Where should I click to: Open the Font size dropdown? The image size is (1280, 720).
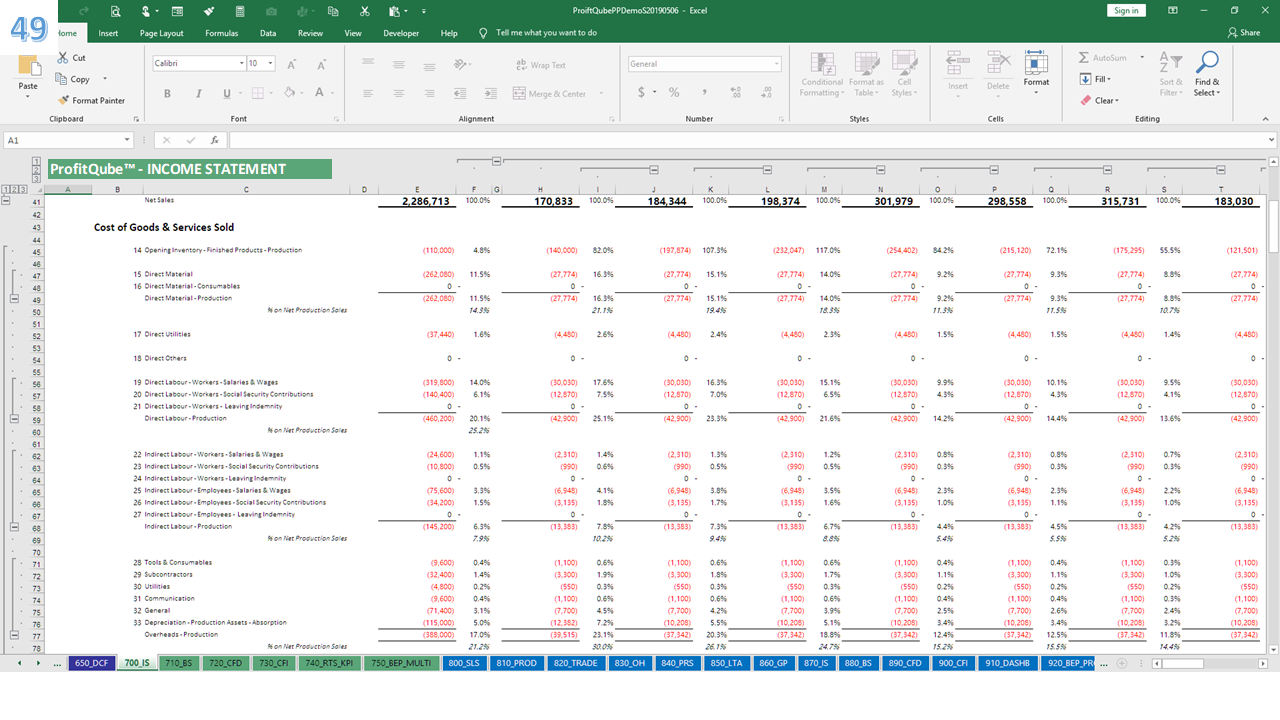pos(270,63)
